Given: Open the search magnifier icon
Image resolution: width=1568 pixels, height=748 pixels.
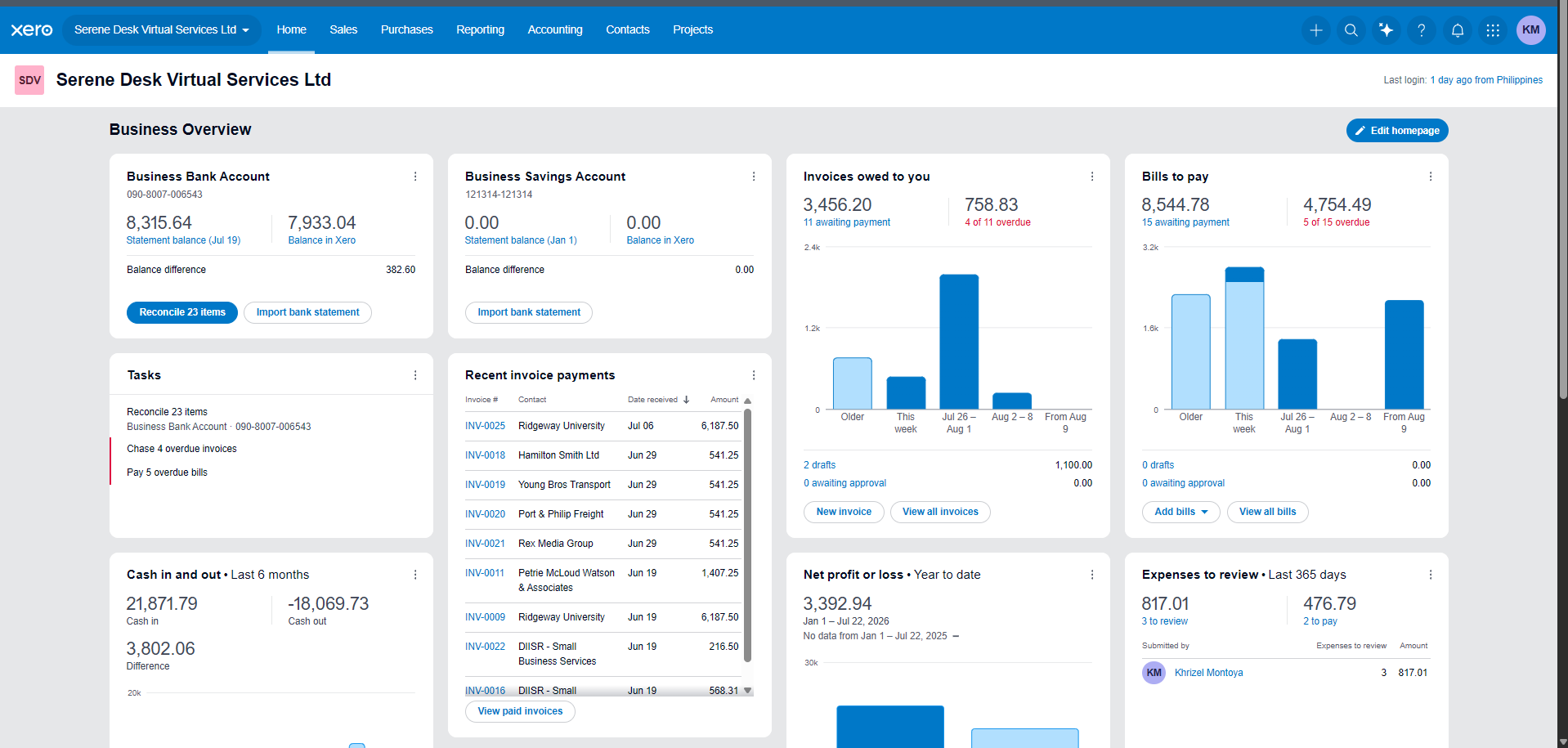Looking at the screenshot, I should coord(1351,30).
